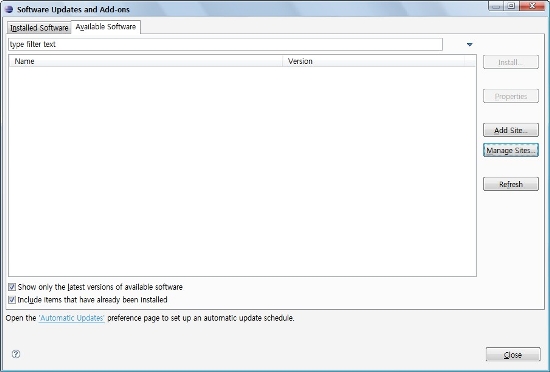Screen dimensions: 550x372
Task: Toggle include already installed items checkbox
Action: point(12,300)
